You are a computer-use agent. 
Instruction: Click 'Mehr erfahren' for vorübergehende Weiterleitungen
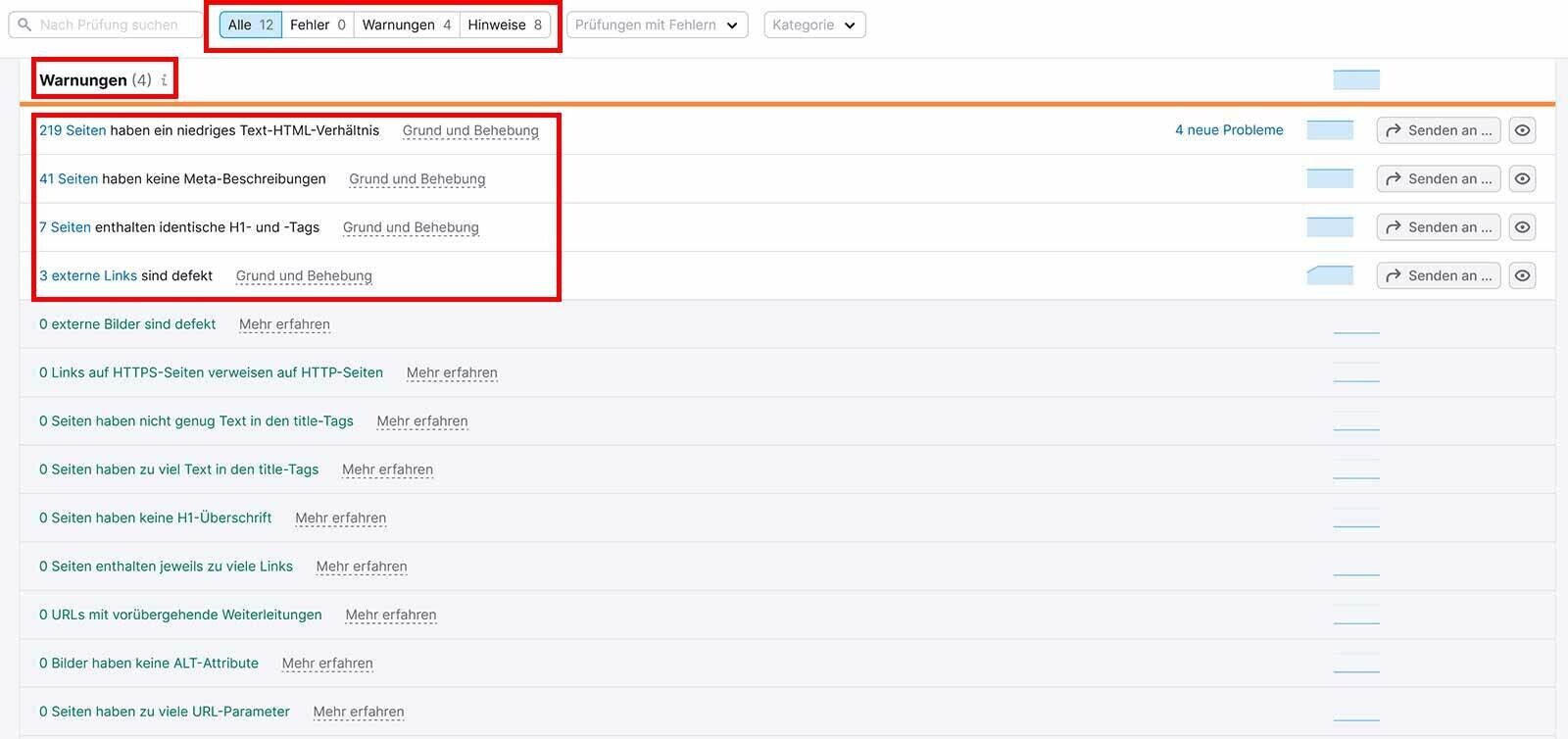pos(391,616)
